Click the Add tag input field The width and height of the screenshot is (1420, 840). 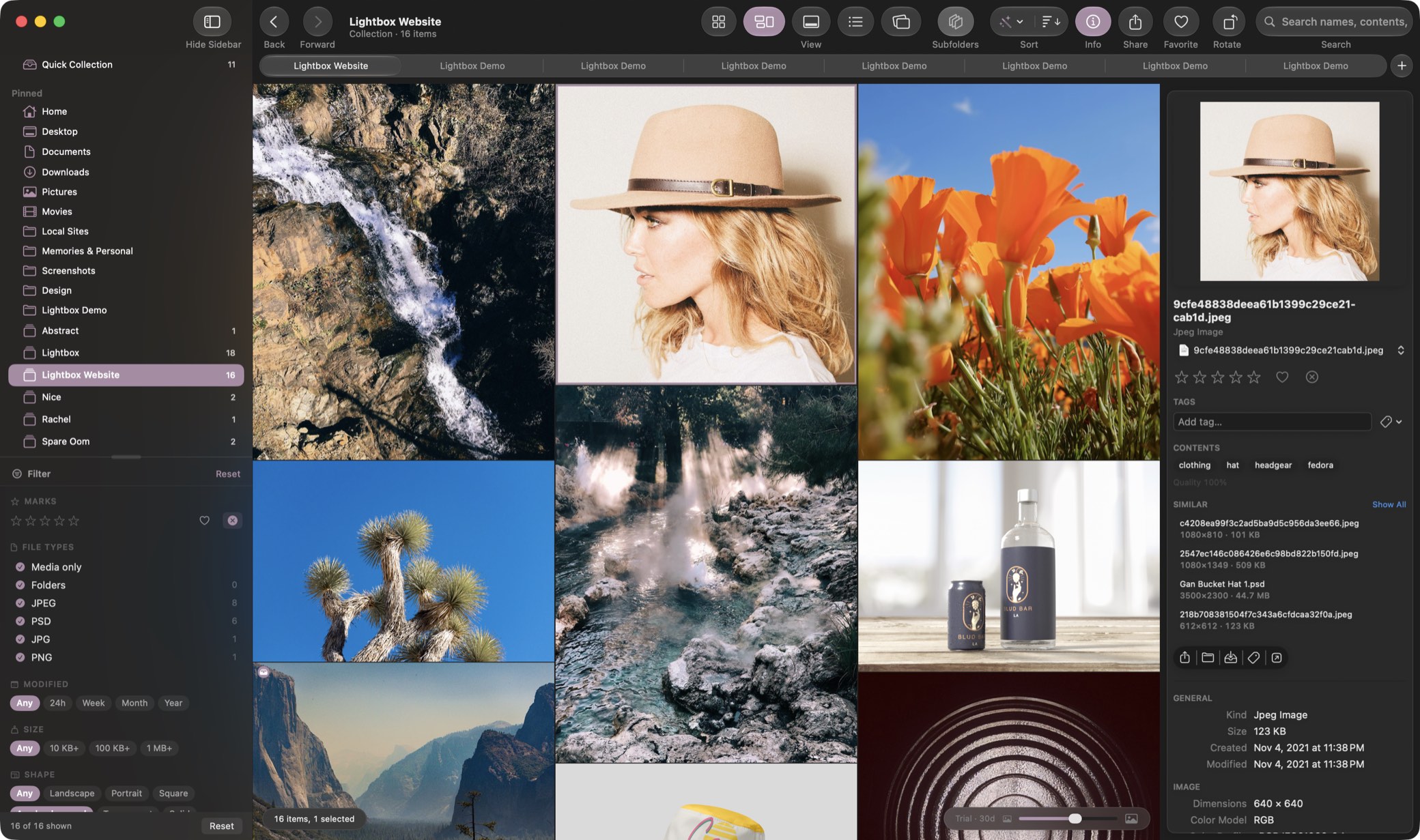point(1272,422)
